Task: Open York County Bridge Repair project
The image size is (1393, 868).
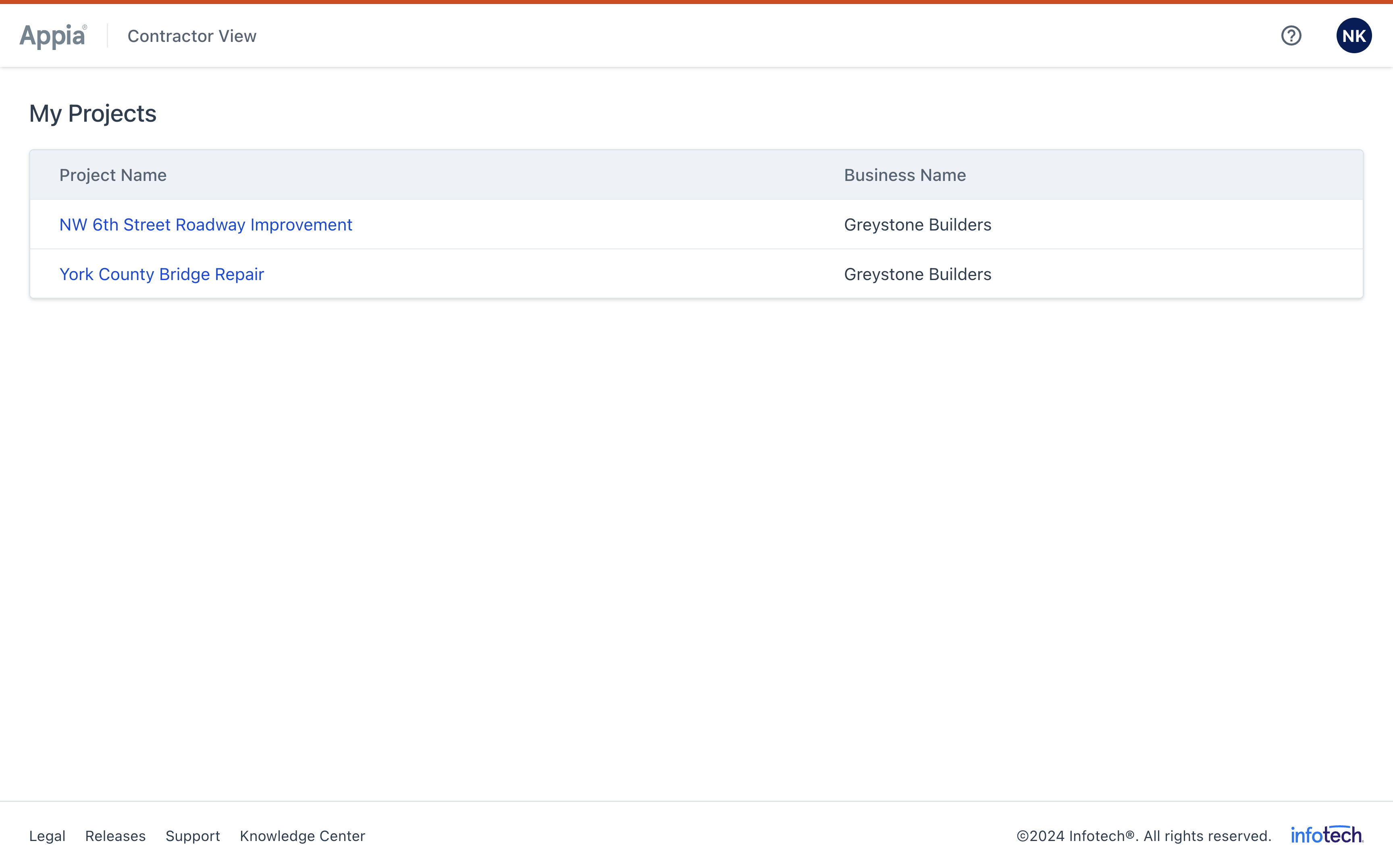Action: point(161,274)
